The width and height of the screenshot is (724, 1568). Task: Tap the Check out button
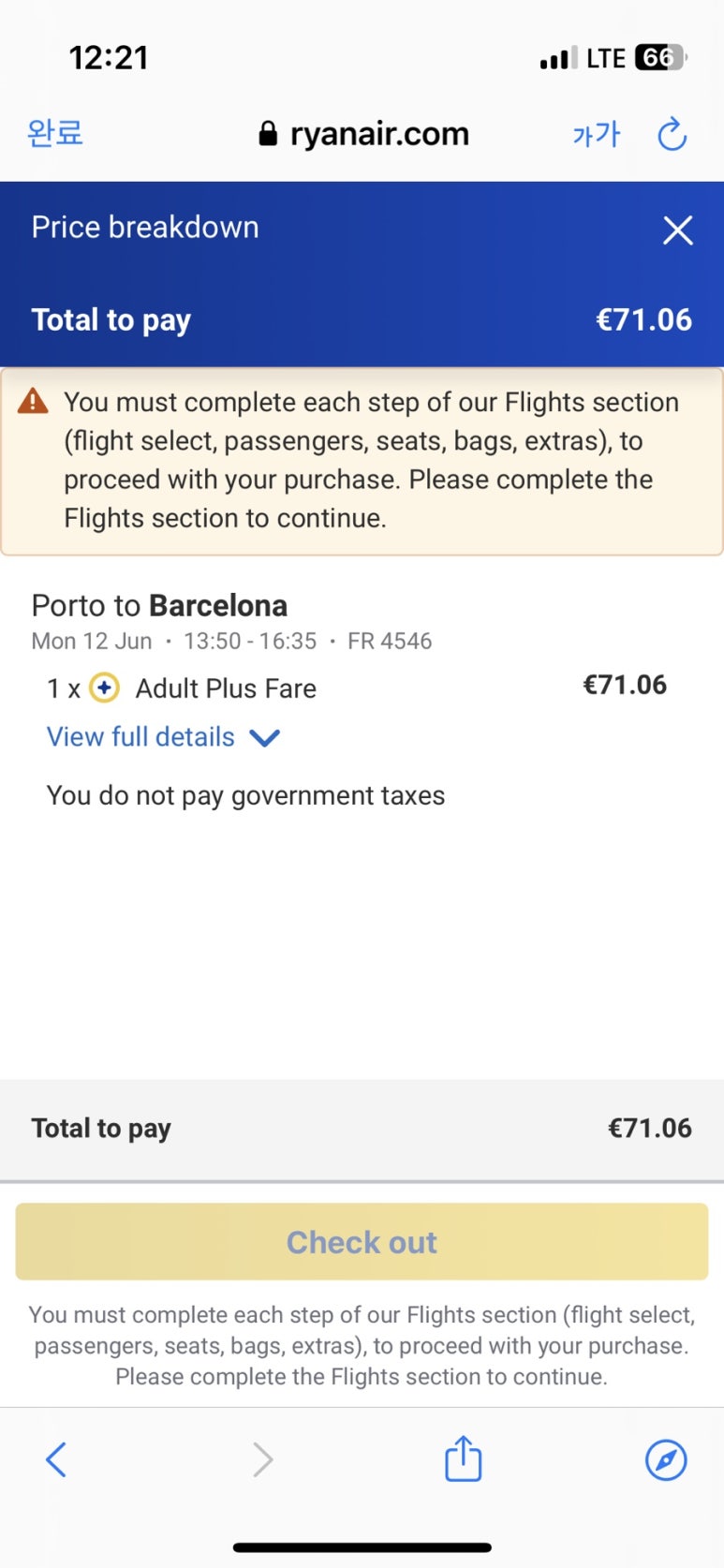[x=362, y=1242]
